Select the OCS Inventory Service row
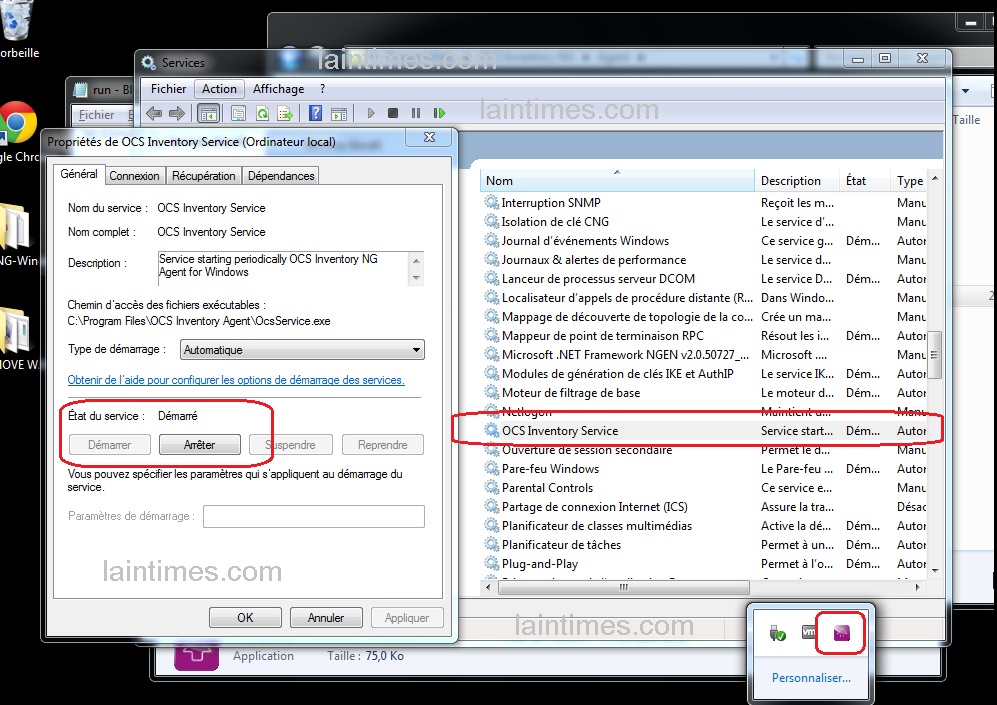 pos(705,430)
